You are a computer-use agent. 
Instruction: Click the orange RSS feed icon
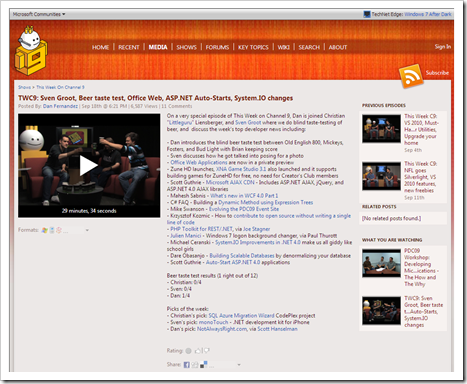411,76
